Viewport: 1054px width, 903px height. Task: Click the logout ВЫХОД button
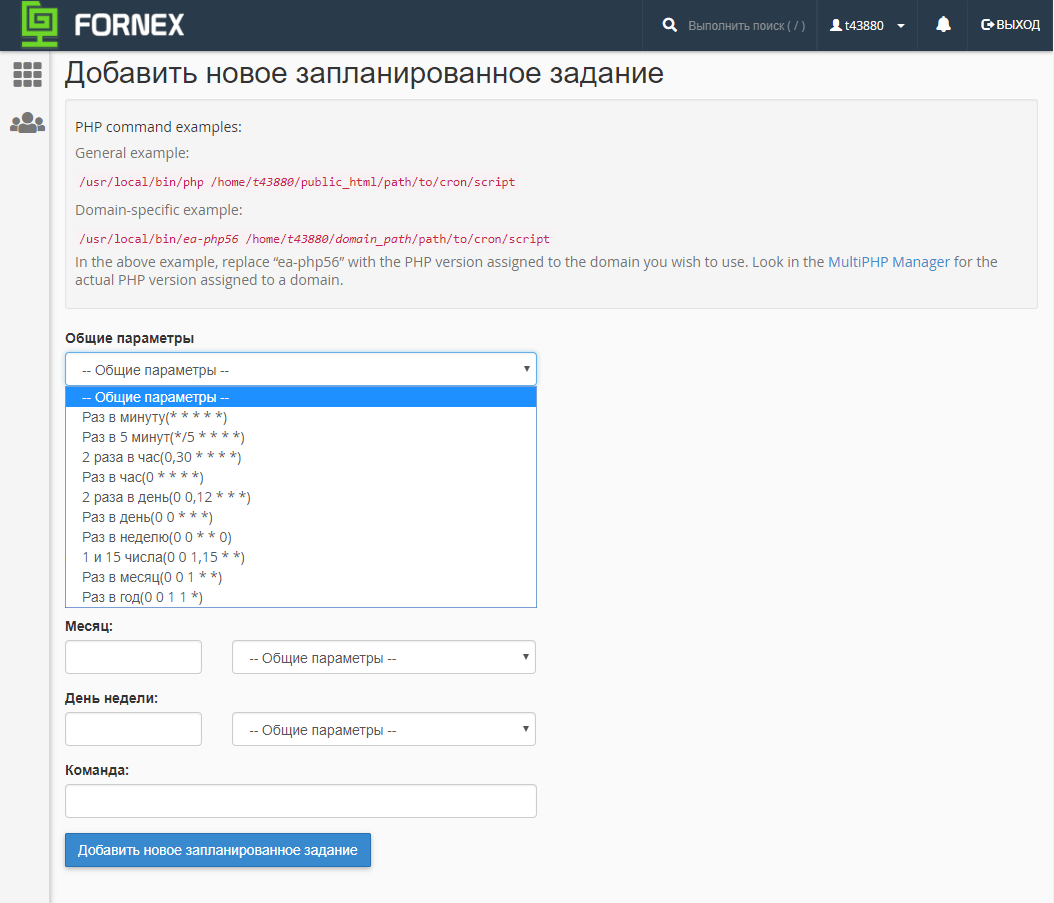click(x=1010, y=25)
